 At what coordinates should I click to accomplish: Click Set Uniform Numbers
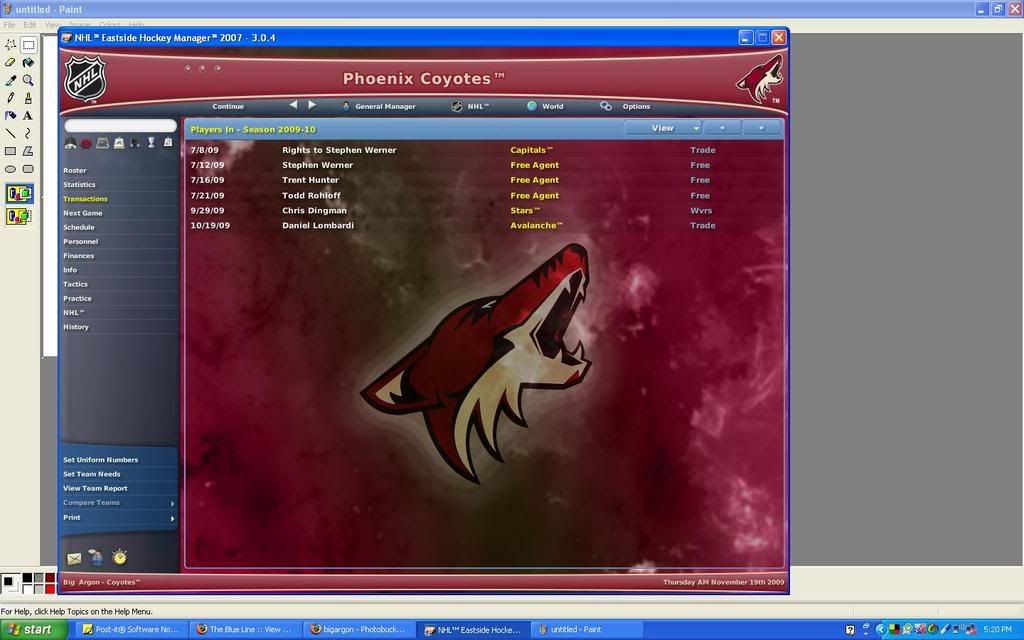pyautogui.click(x=101, y=460)
